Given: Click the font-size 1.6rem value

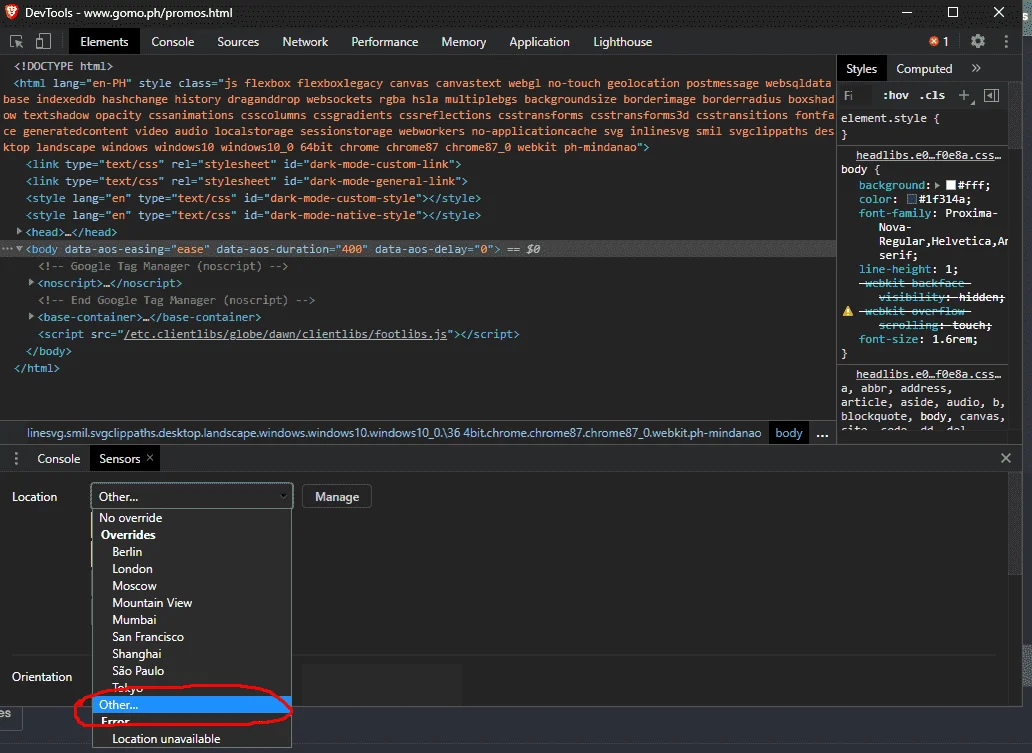Looking at the screenshot, I should pos(954,340).
